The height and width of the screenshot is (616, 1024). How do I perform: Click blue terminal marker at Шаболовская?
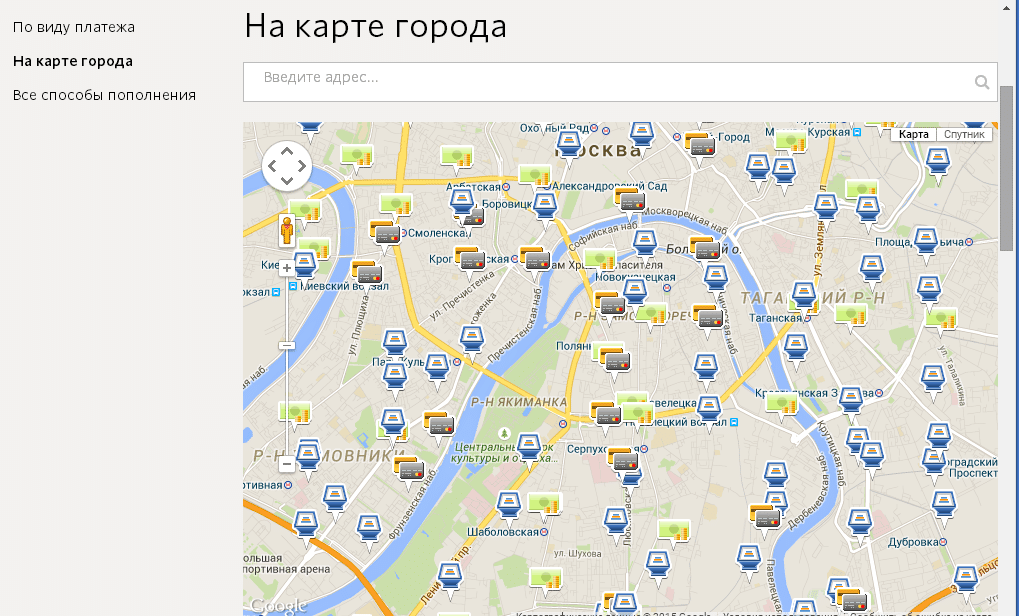coord(509,508)
